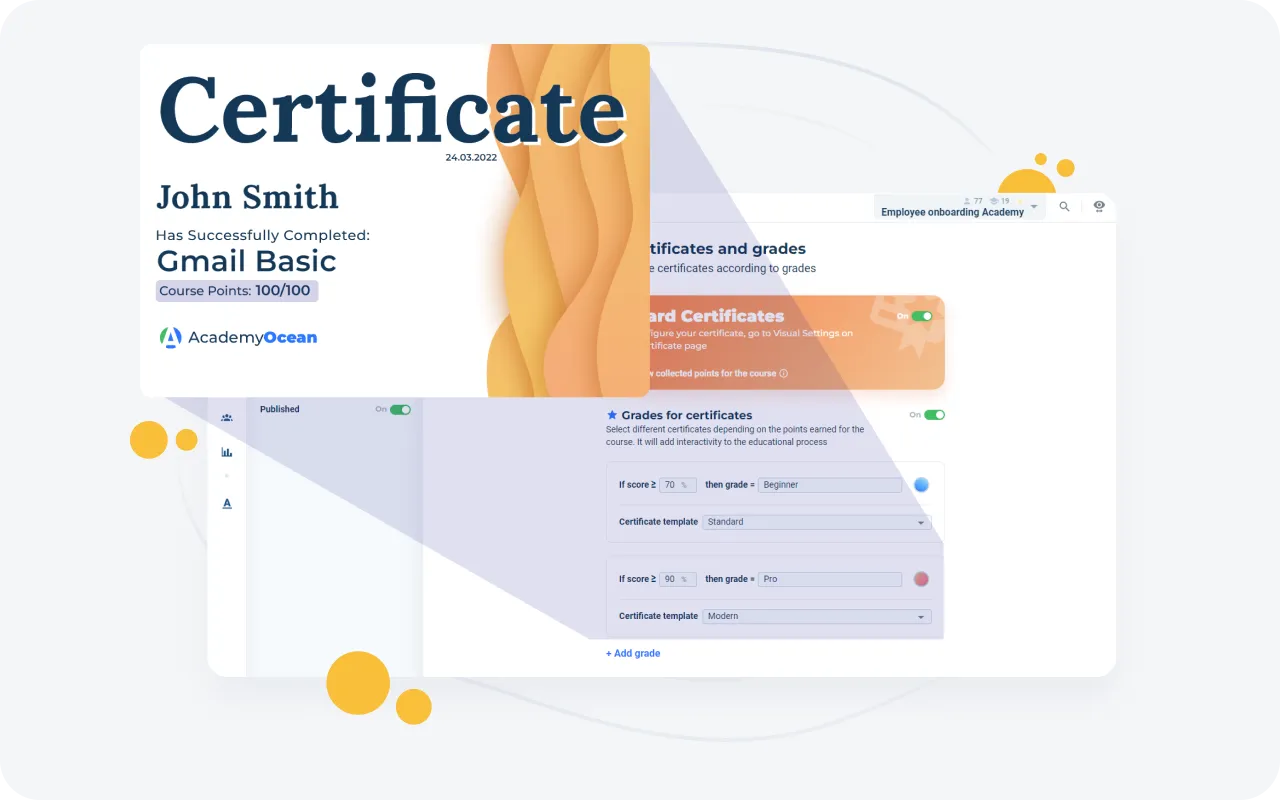This screenshot has height=800, width=1280.
Task: Open the bar chart statistics icon
Action: click(227, 452)
